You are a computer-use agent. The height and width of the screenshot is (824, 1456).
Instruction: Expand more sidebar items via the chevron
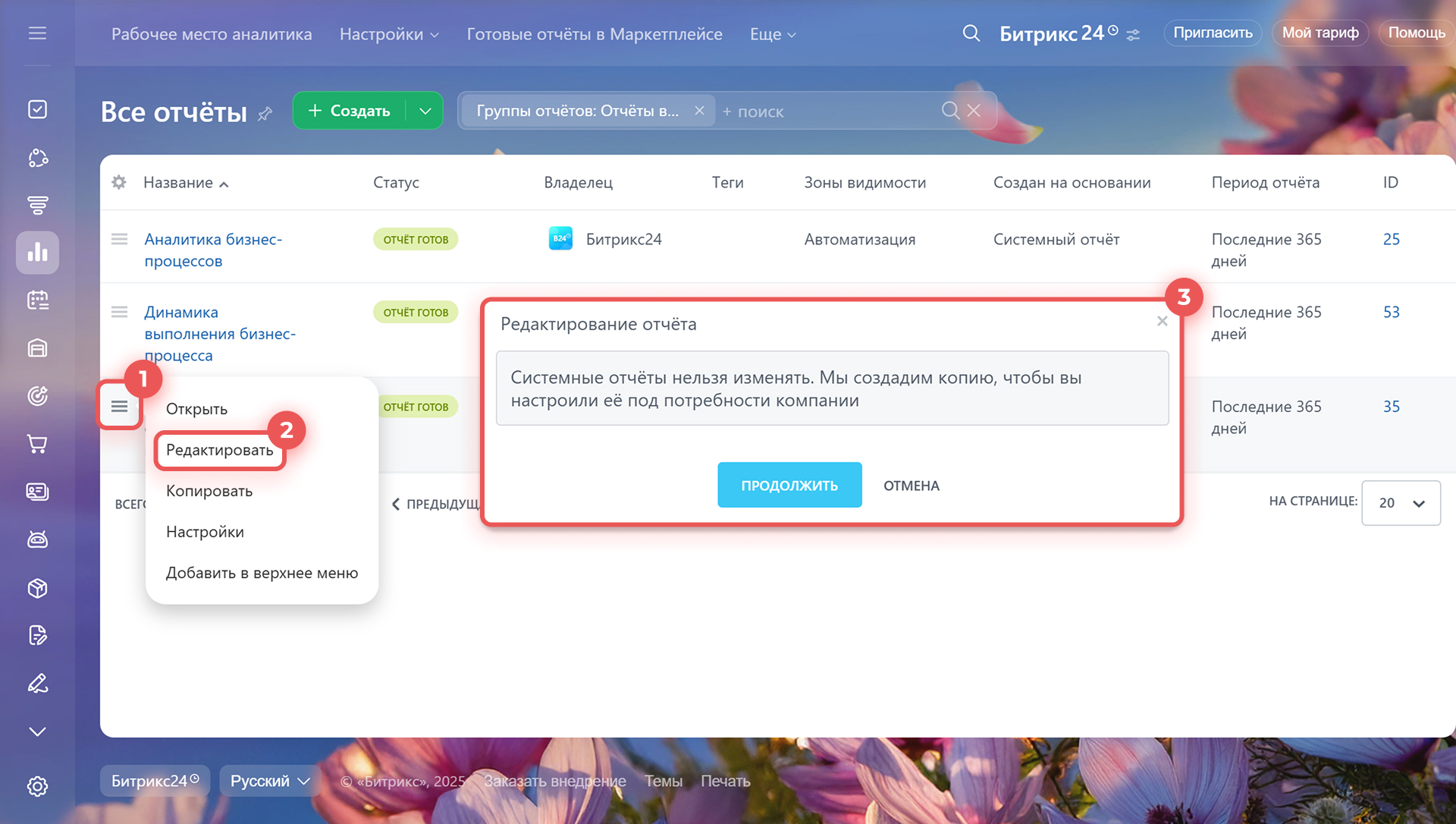[37, 731]
